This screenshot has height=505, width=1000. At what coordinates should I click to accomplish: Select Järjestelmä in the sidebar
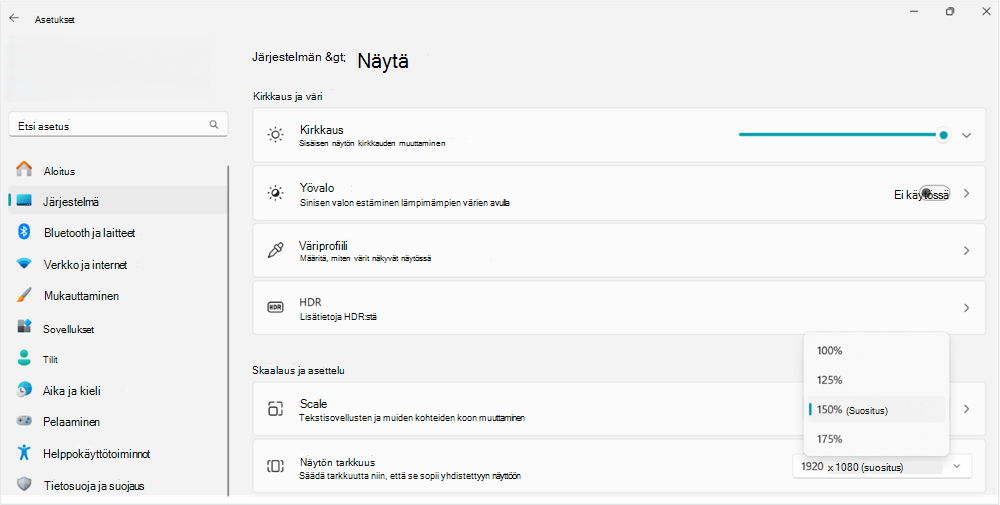click(117, 201)
